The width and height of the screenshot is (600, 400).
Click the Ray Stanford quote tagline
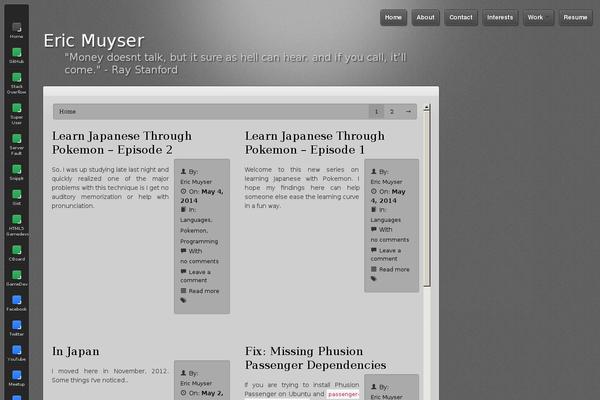235,64
